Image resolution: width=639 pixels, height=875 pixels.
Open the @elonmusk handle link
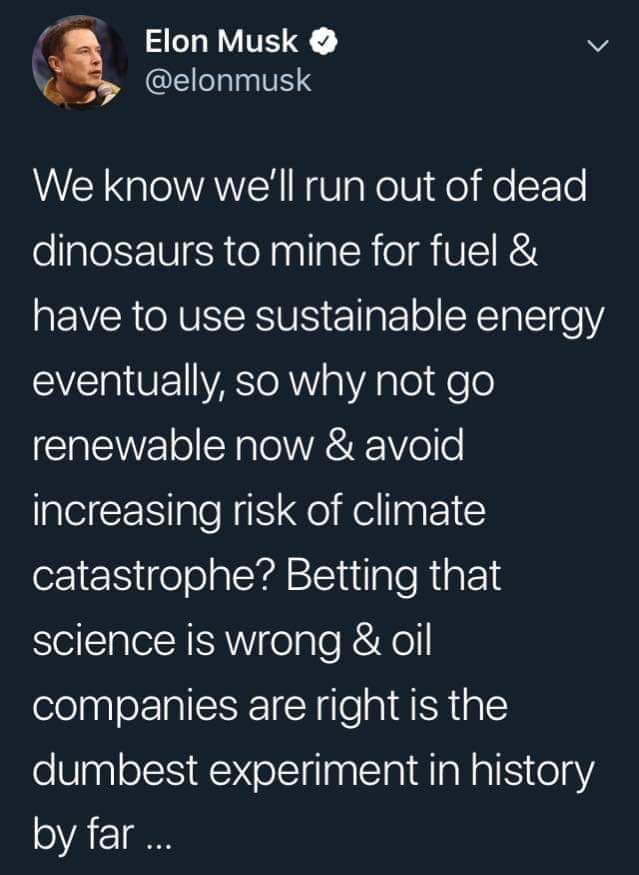(229, 81)
